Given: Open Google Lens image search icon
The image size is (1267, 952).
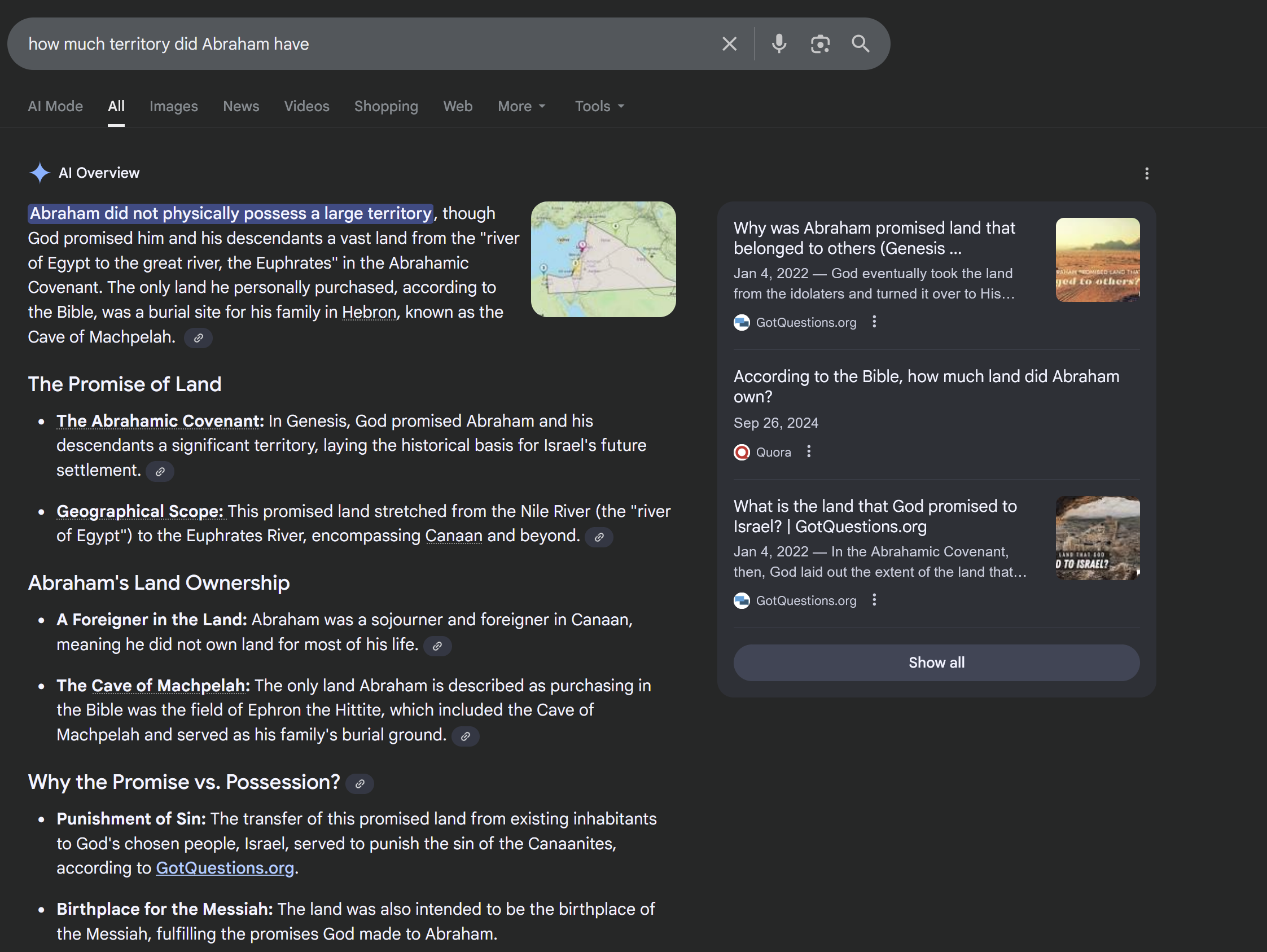Looking at the screenshot, I should (x=819, y=44).
